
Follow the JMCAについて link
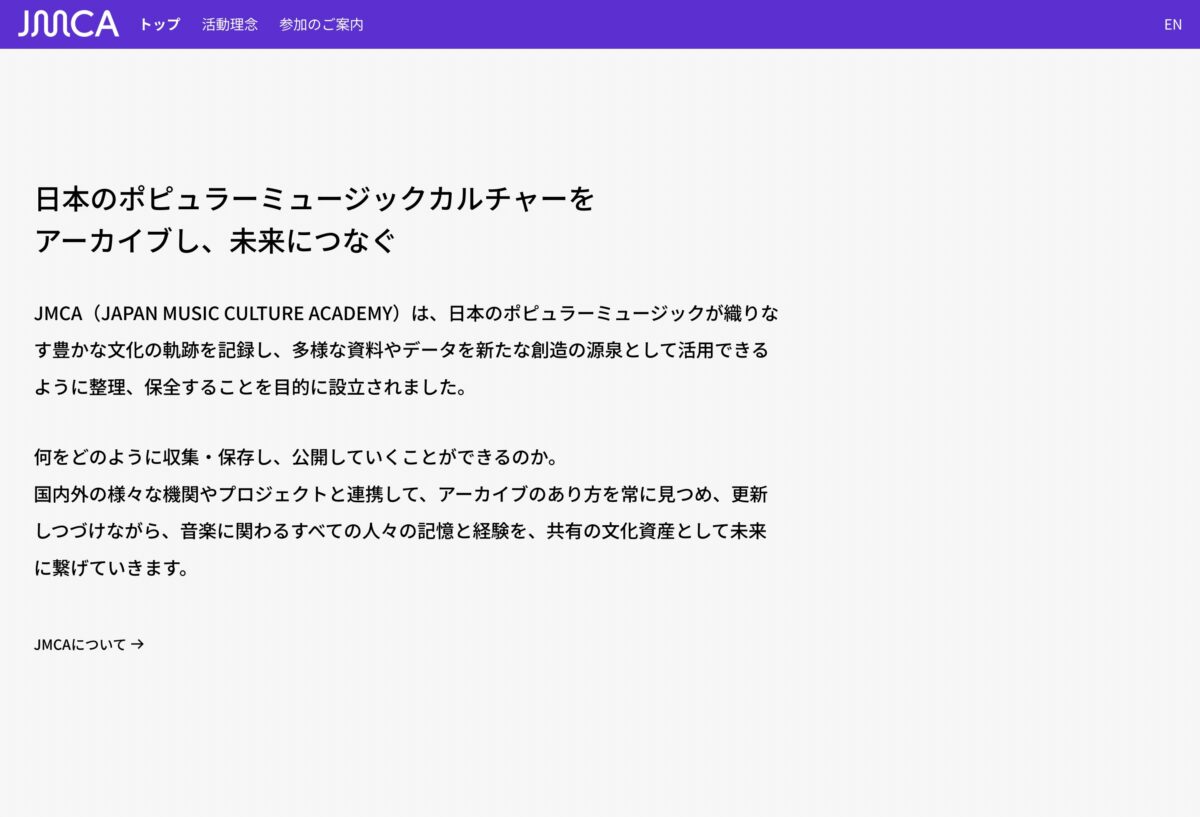[x=80, y=645]
